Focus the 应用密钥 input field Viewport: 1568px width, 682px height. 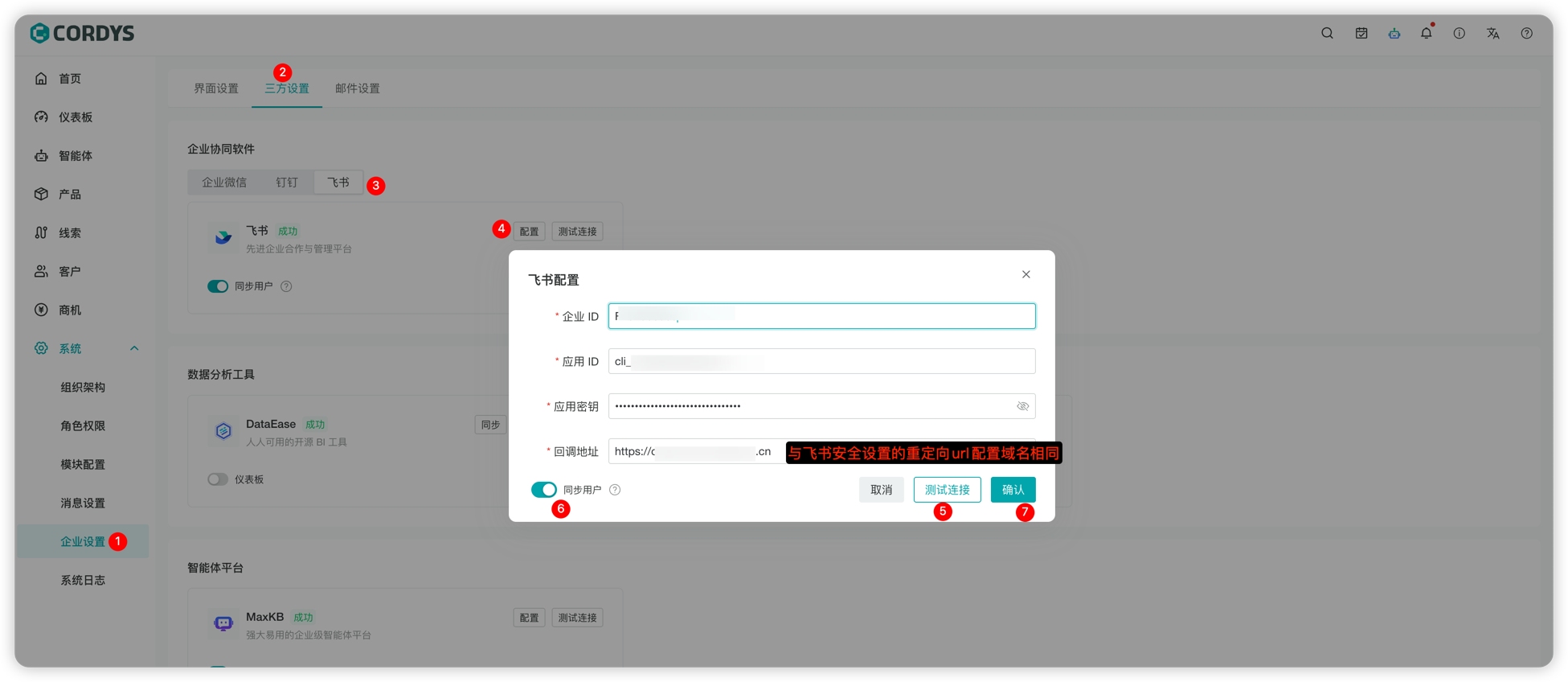(x=822, y=406)
